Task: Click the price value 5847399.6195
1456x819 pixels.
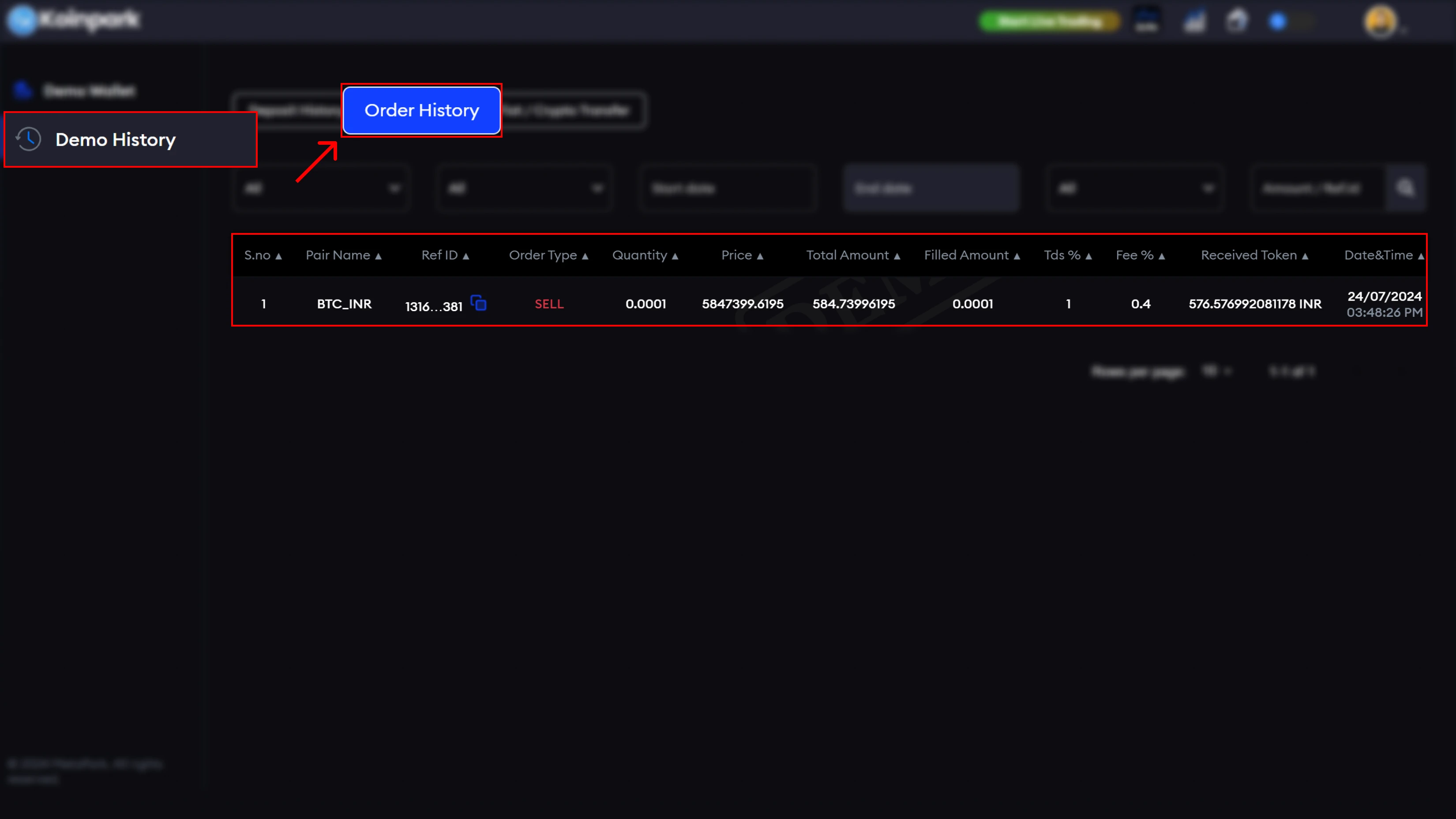Action: point(743,304)
